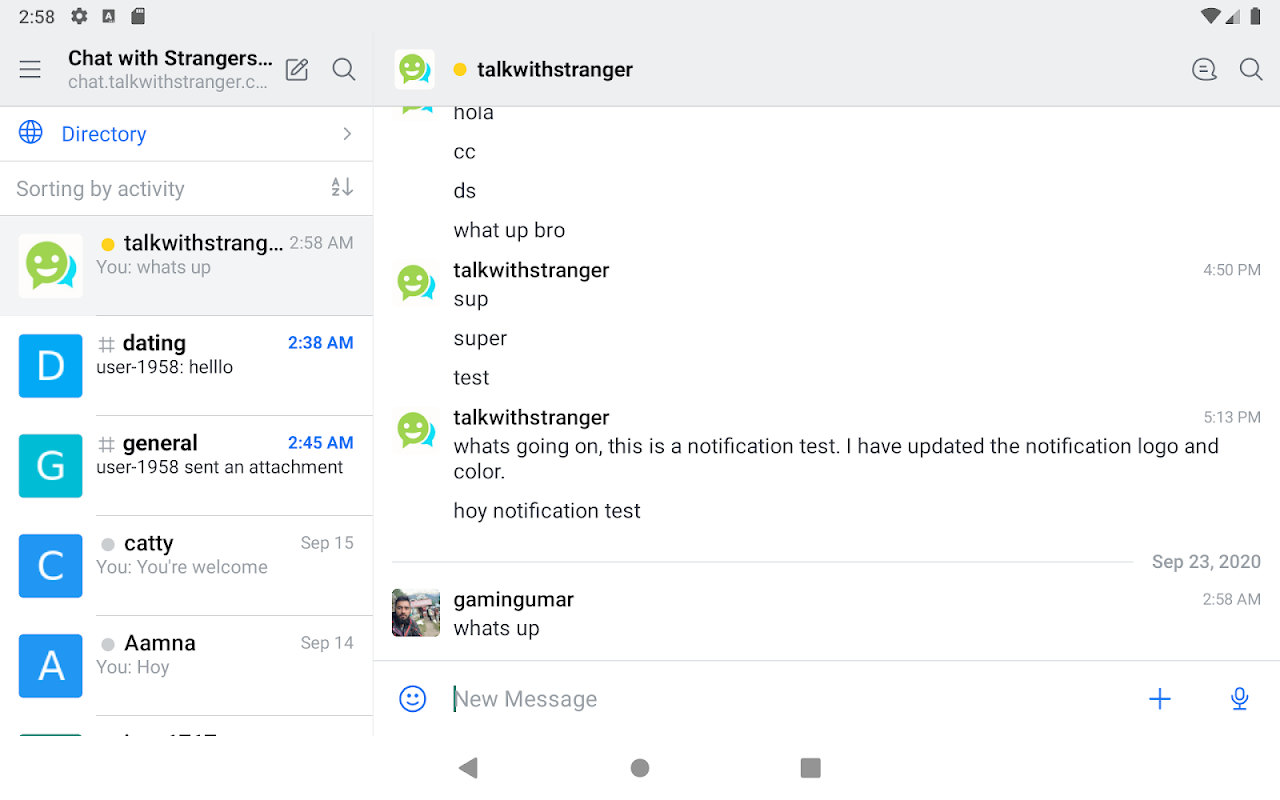Tap the plus attachment icon

(1160, 699)
